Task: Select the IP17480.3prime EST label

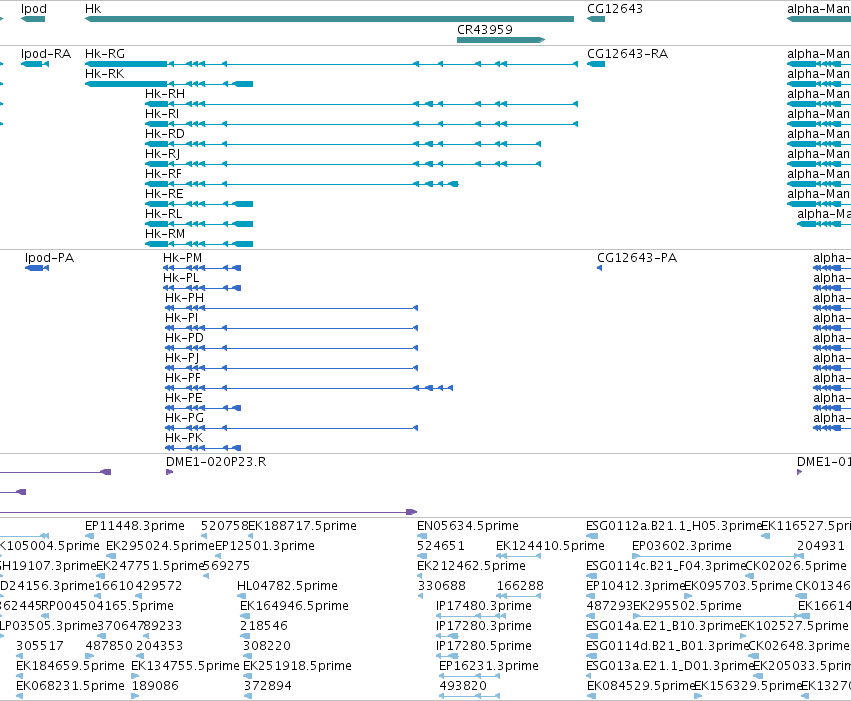Action: click(484, 606)
